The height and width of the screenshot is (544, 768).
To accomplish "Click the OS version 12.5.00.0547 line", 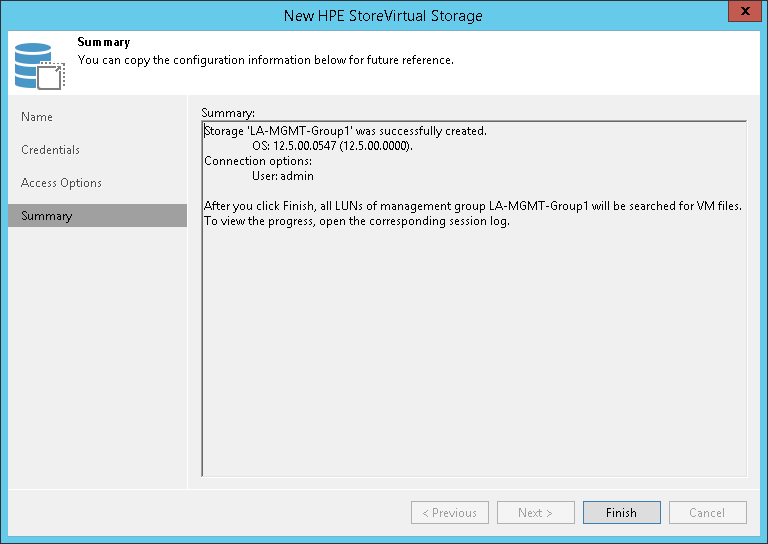I will (x=333, y=146).
